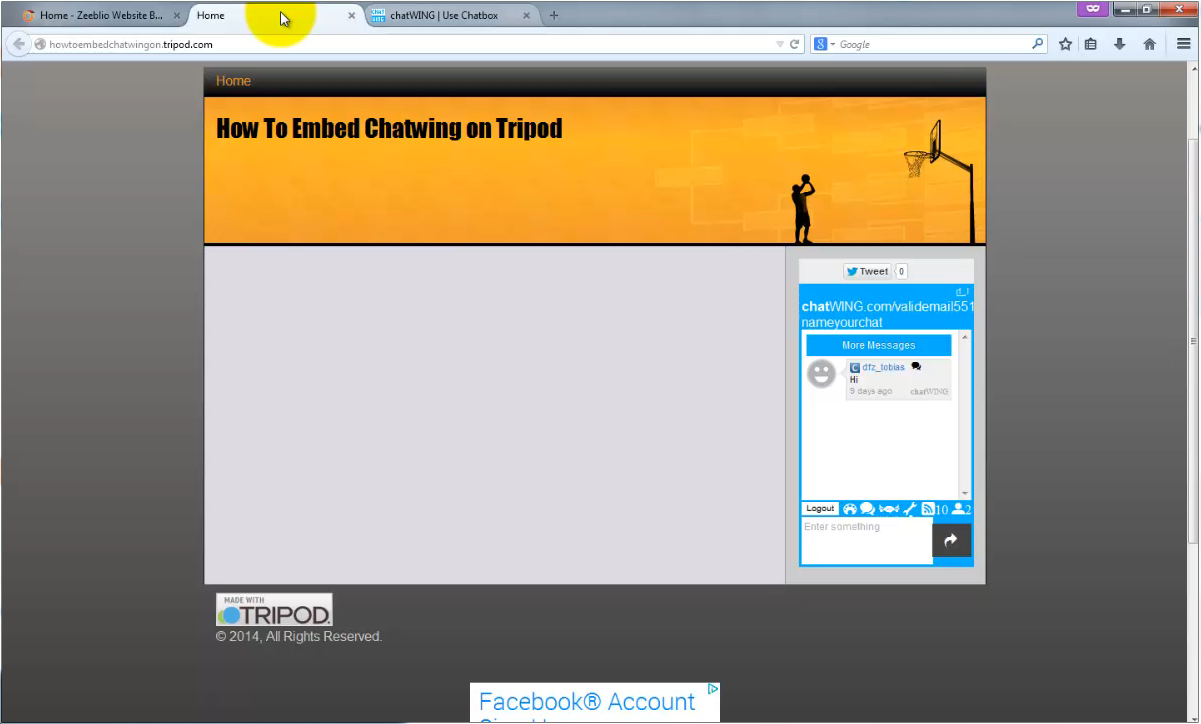Click the Enter something message box
1201x724 pixels.
(867, 541)
